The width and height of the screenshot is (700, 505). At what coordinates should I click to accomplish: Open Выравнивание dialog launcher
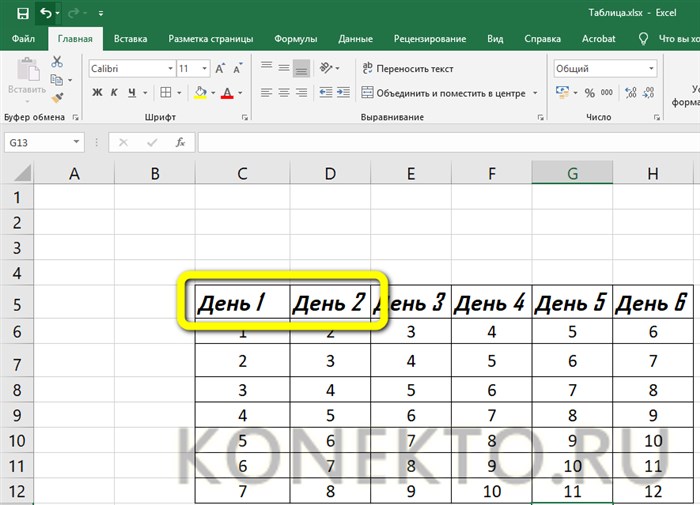tap(541, 117)
